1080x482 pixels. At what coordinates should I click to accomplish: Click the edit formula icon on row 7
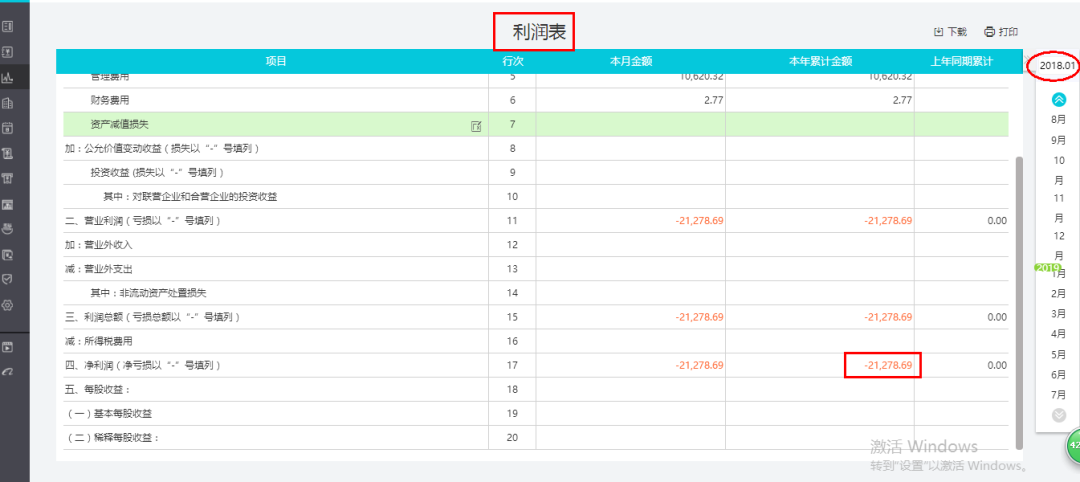(x=476, y=125)
